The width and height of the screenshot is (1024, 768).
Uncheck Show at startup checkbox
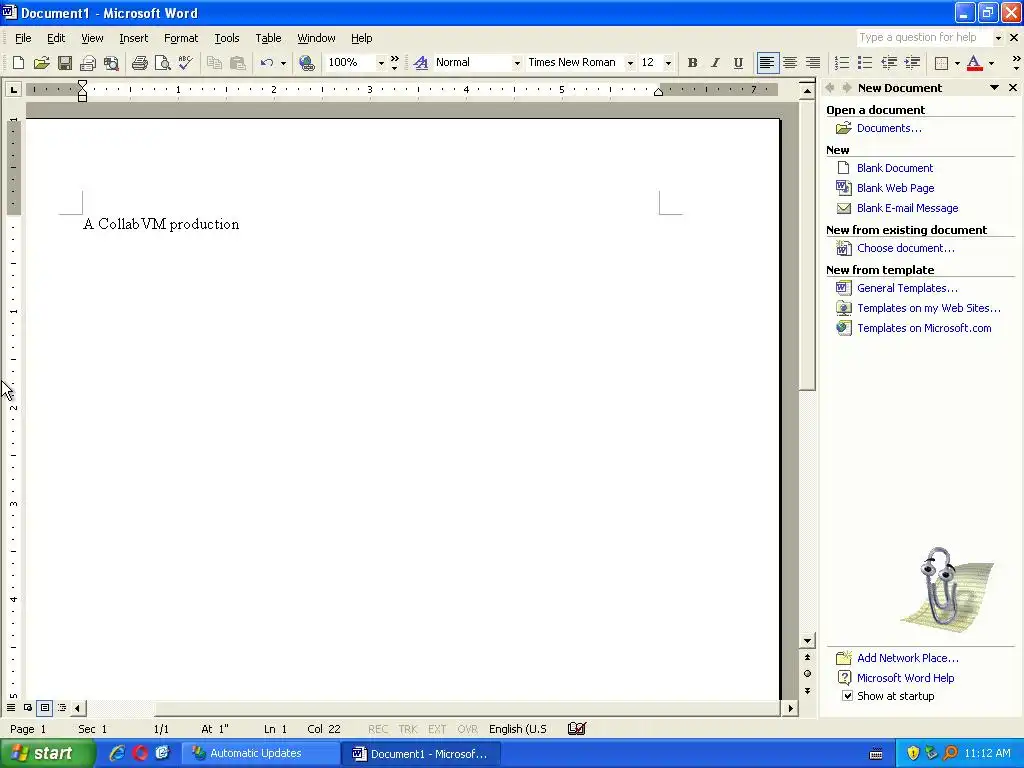click(847, 696)
